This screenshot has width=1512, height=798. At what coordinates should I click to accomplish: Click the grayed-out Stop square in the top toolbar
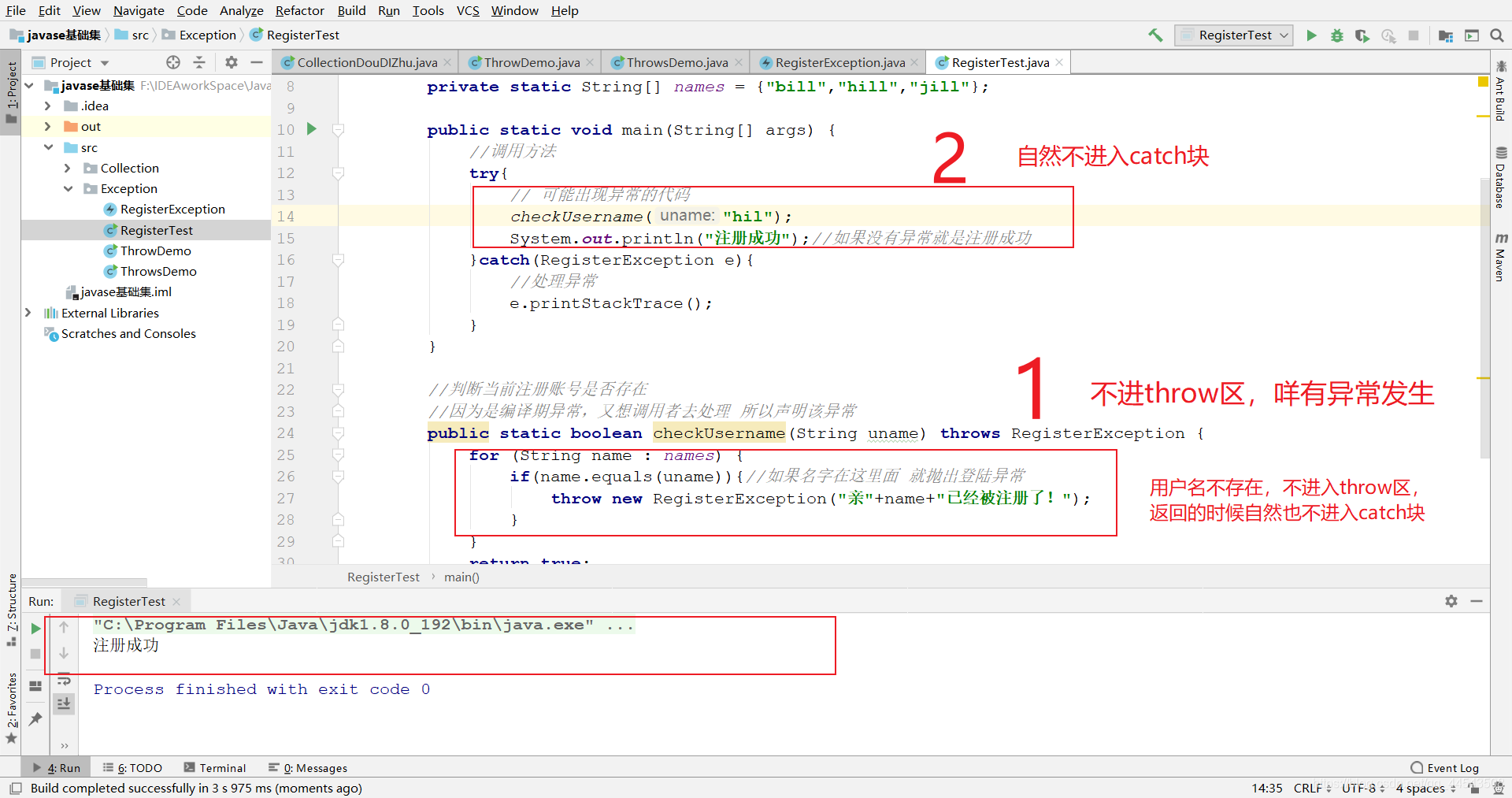1414,35
